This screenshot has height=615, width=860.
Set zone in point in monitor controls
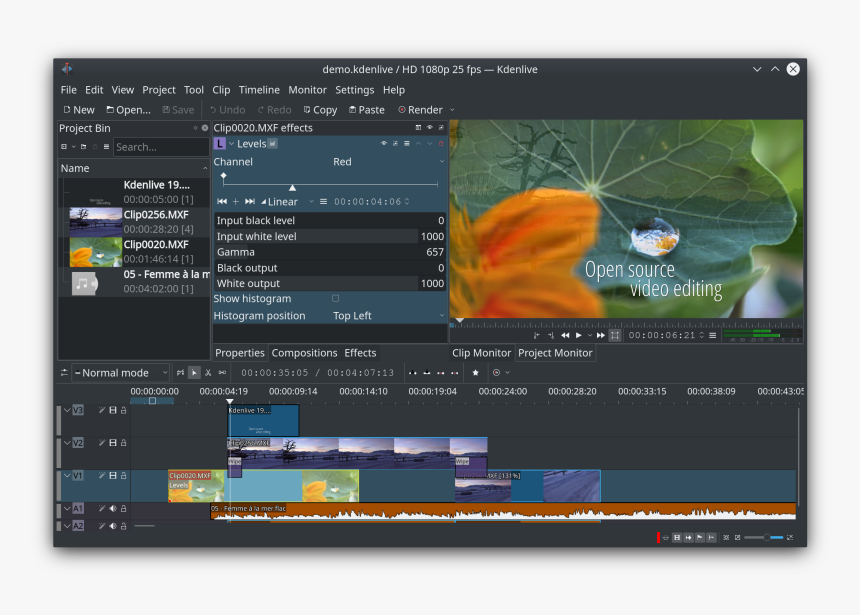[x=537, y=335]
